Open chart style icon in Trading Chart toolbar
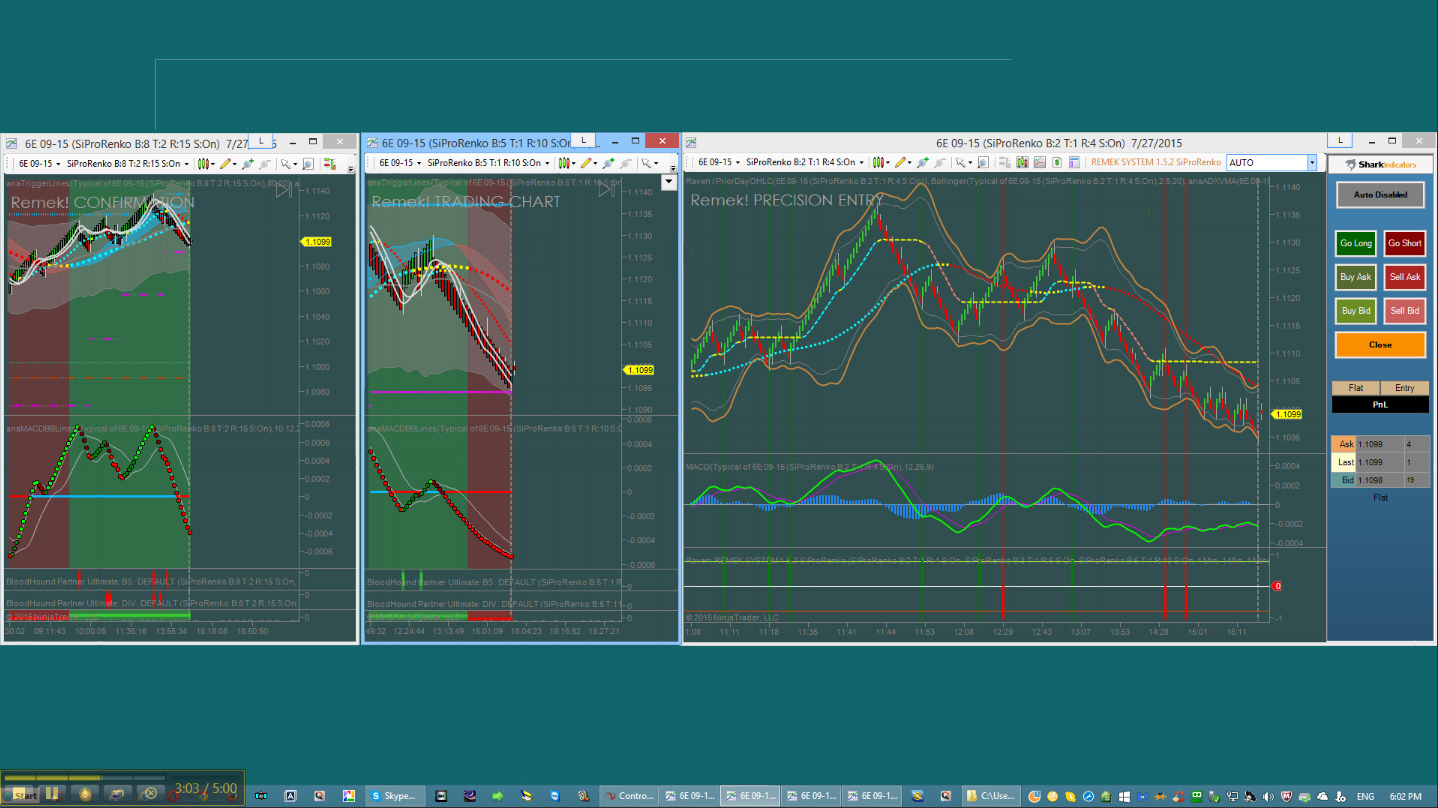Screen dimensions: 1438x808 point(564,163)
